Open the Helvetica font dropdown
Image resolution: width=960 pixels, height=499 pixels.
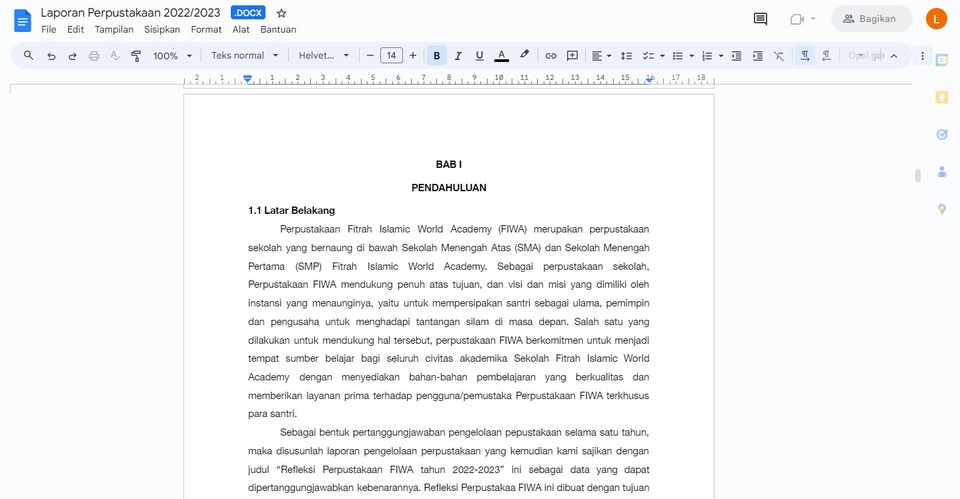[323, 56]
